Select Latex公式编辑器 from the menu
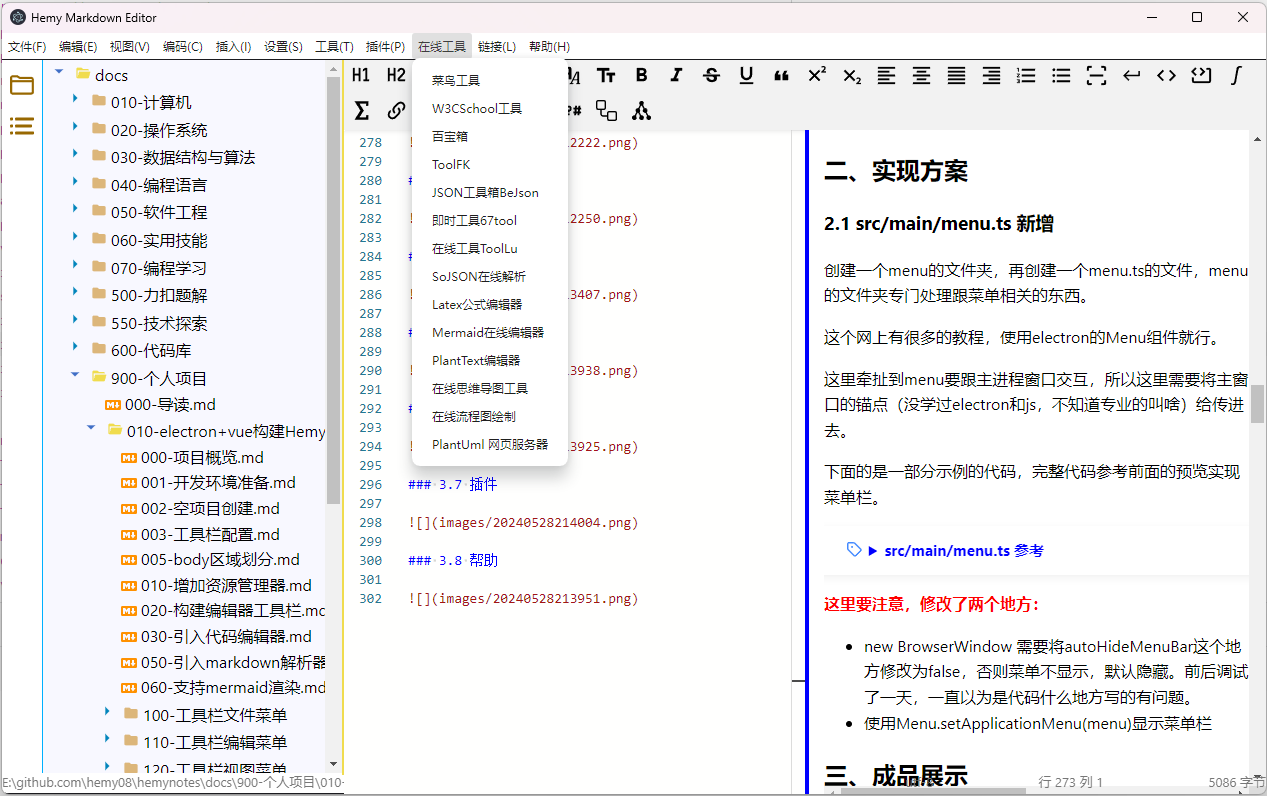Viewport: 1267px width, 796px height. [x=477, y=304]
